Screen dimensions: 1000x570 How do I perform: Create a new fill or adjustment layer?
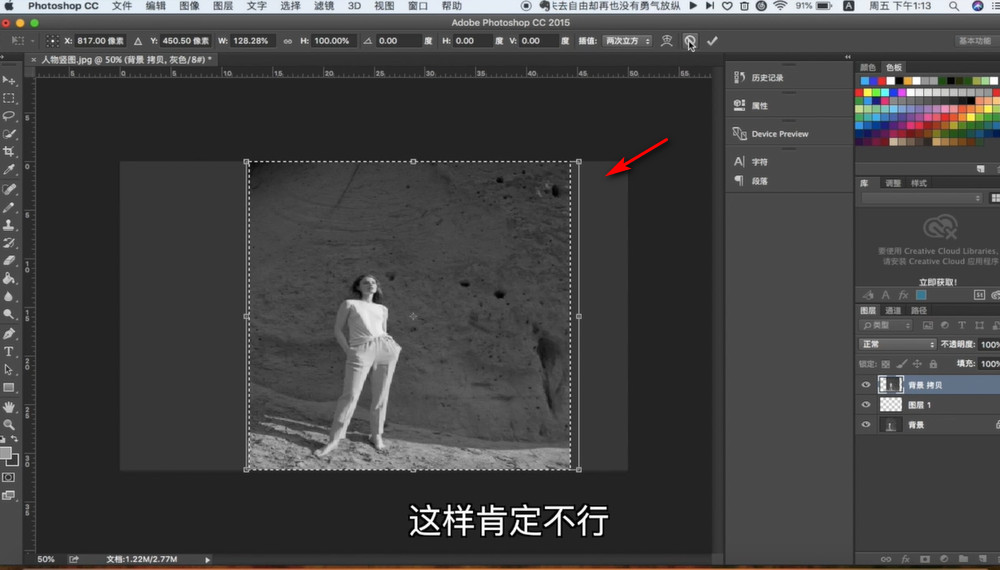(944, 559)
